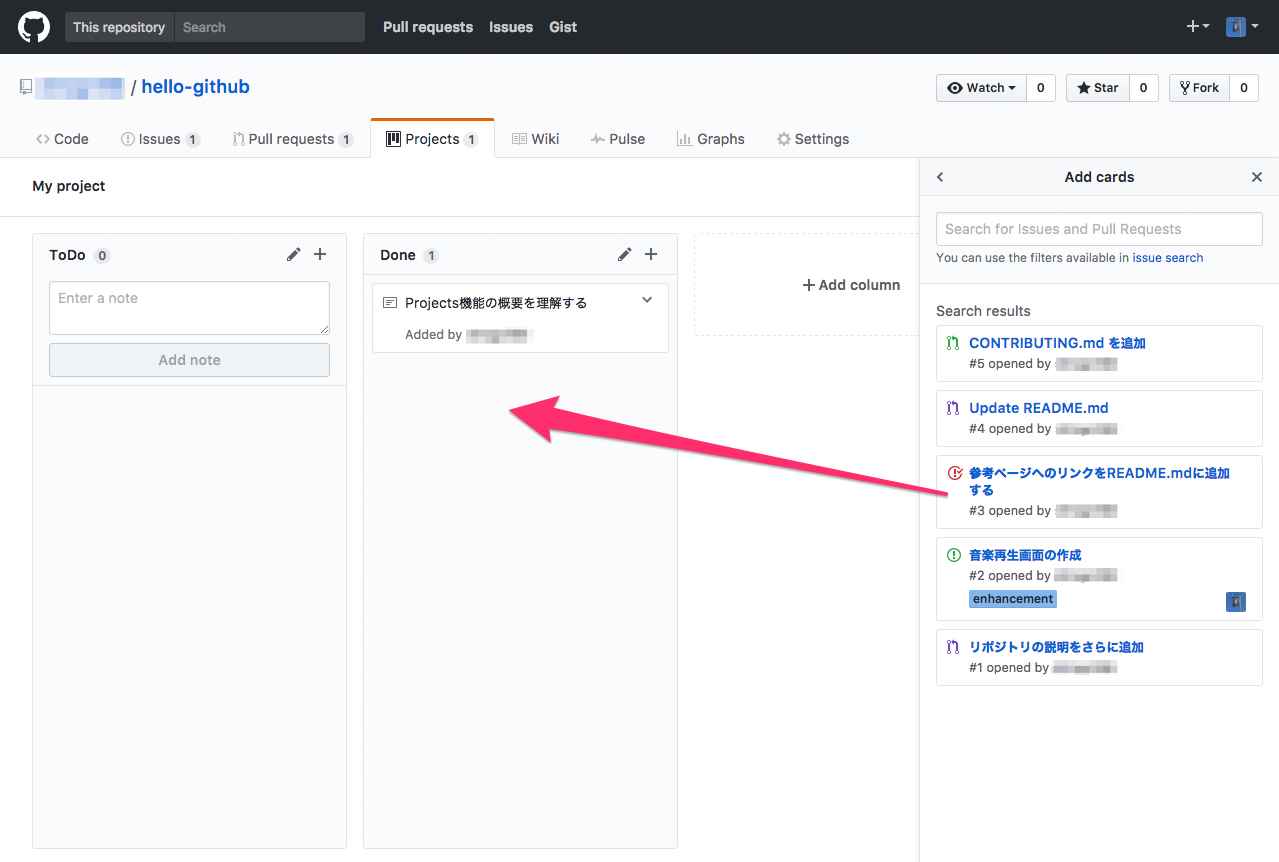Open Pull requests from the top navigation
The width and height of the screenshot is (1279, 862).
(427, 27)
